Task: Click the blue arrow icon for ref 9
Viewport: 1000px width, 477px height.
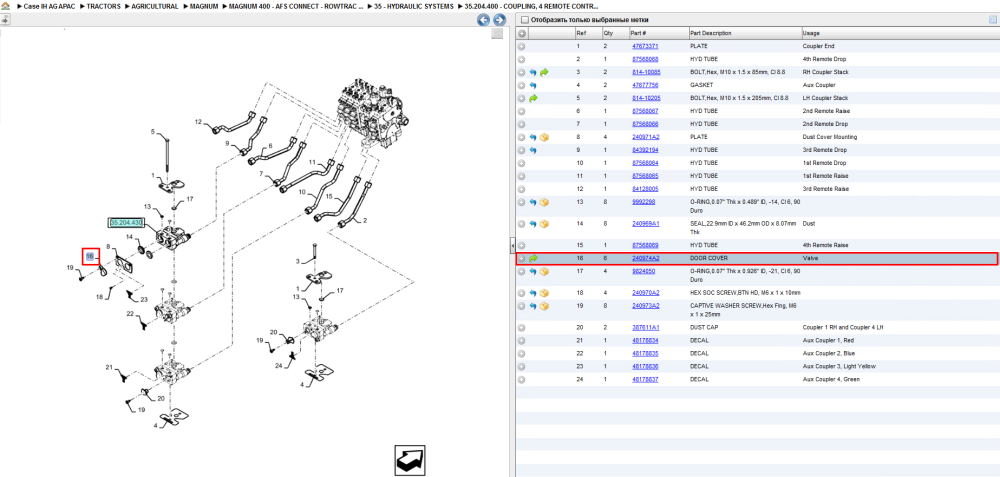Action: pos(533,150)
